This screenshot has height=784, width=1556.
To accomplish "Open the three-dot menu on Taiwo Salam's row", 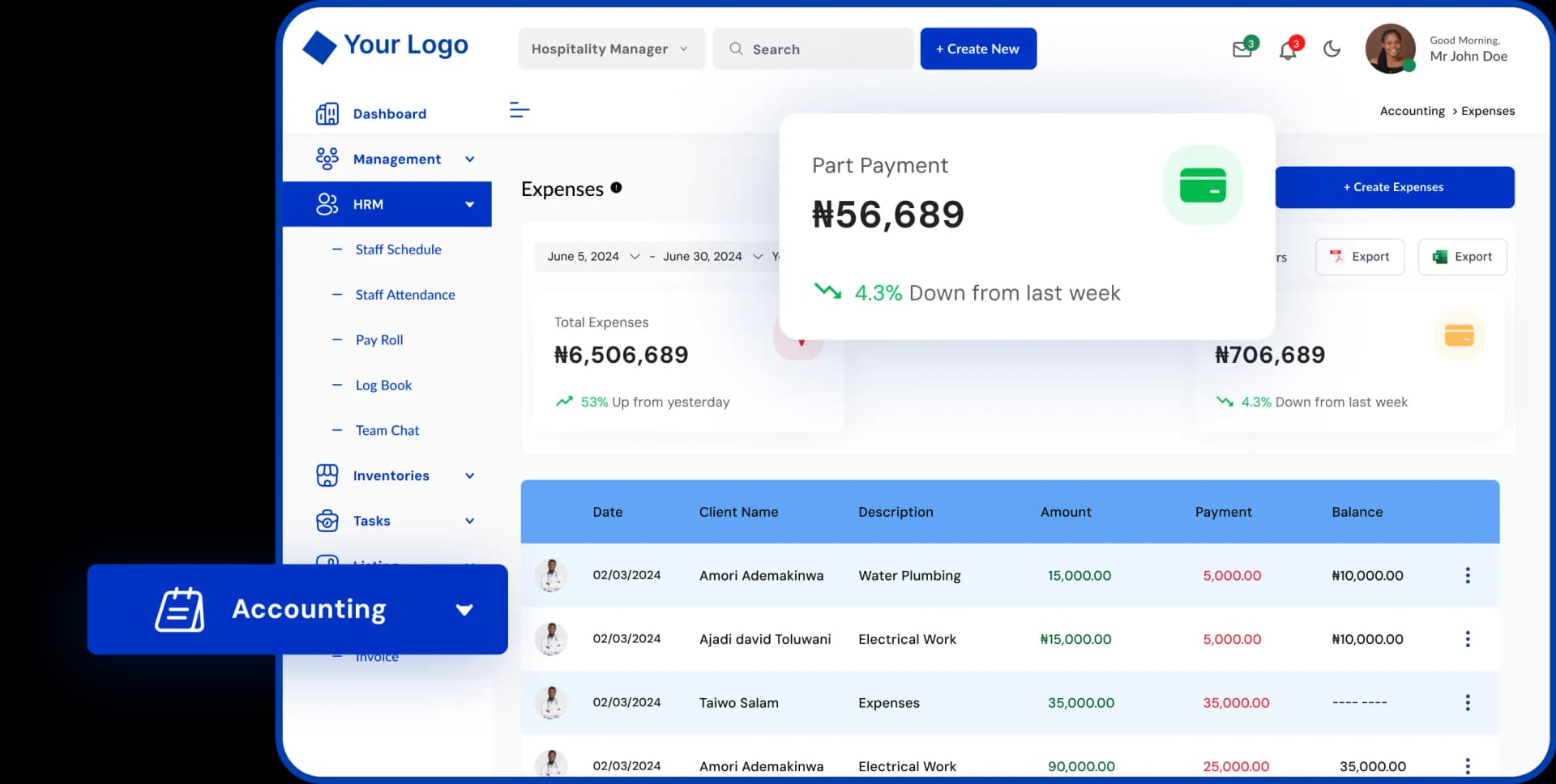I will click(x=1468, y=703).
